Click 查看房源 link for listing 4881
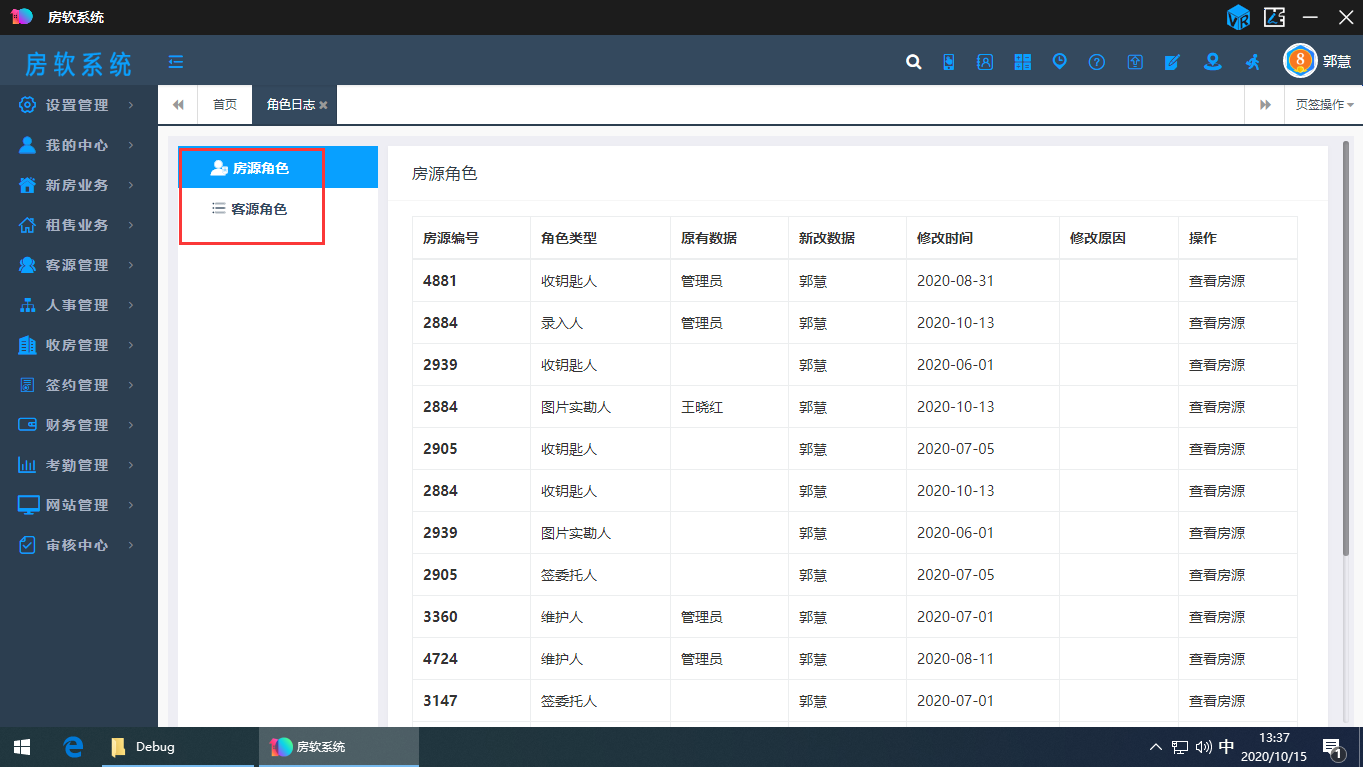The image size is (1363, 767). point(1216,281)
